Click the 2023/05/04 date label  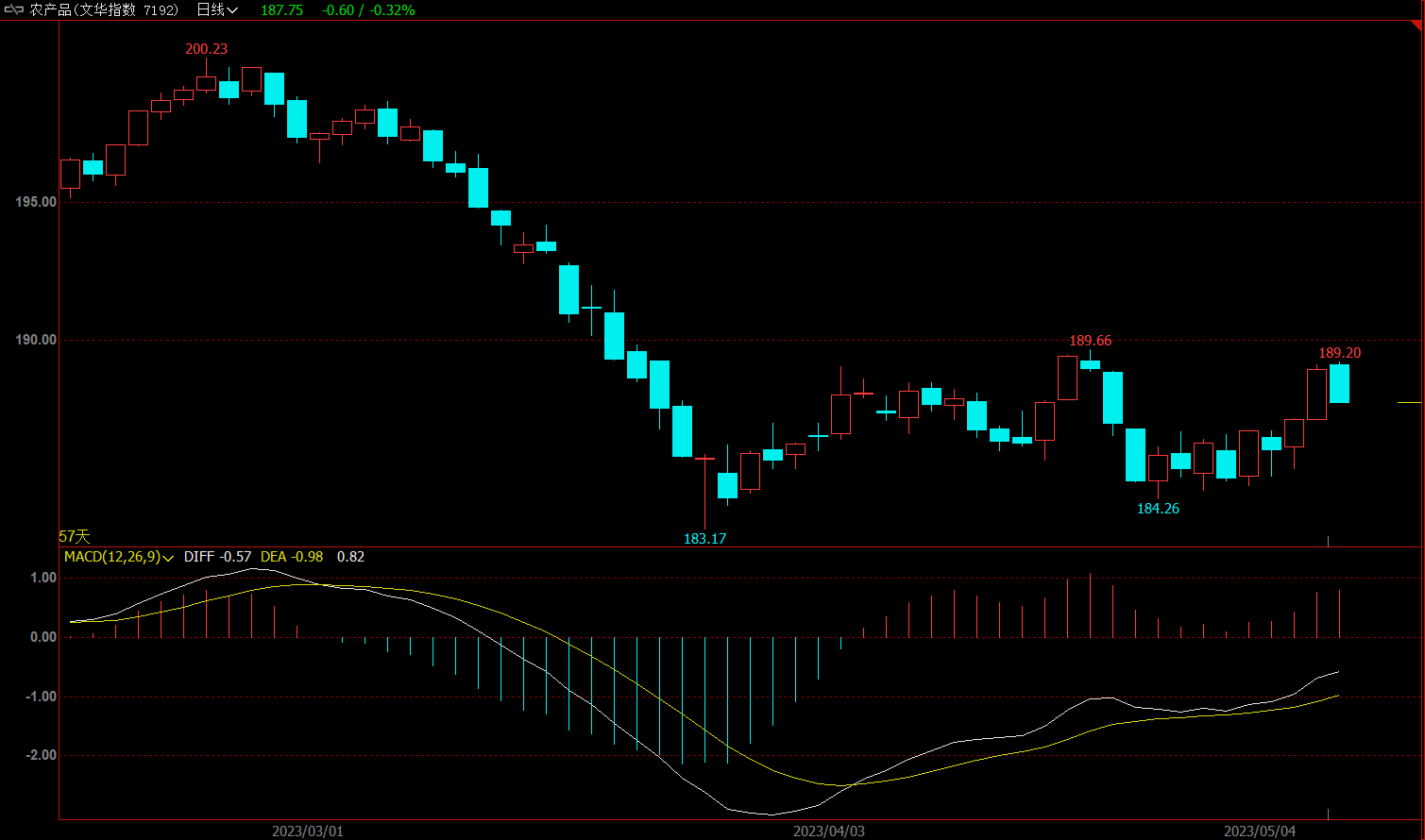1260,831
